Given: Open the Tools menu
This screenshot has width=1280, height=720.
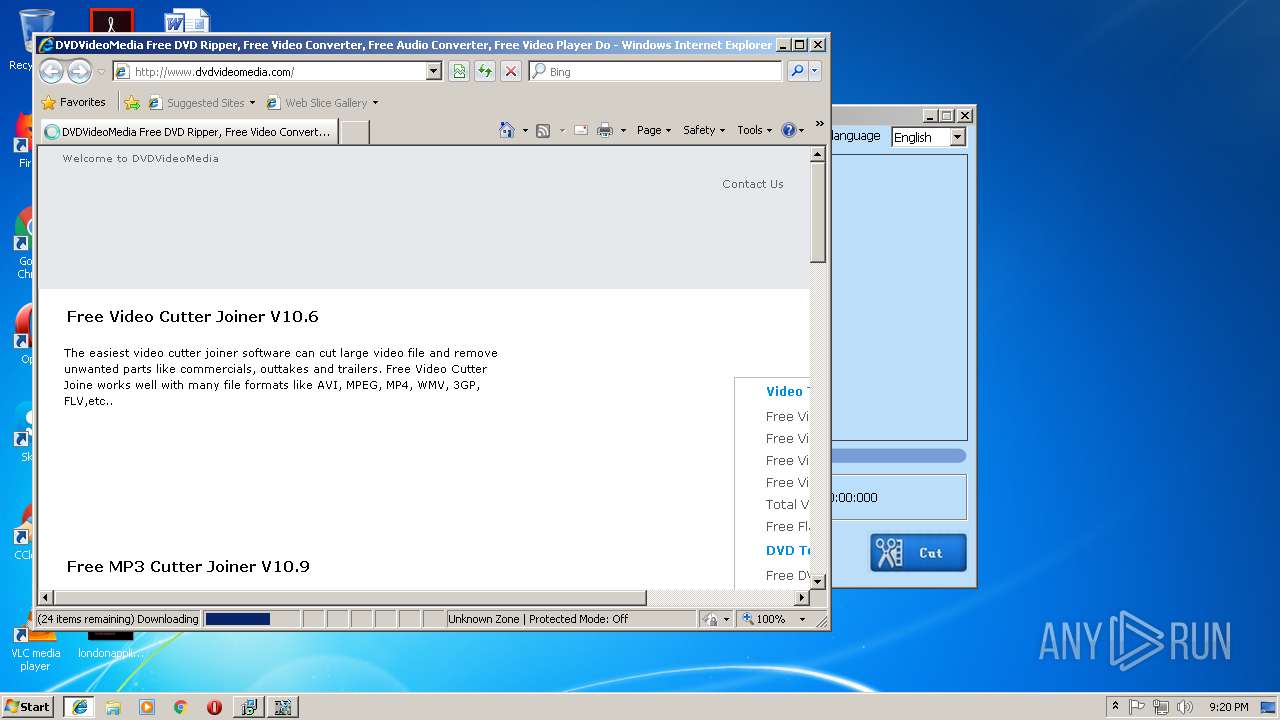Looking at the screenshot, I should (x=754, y=130).
